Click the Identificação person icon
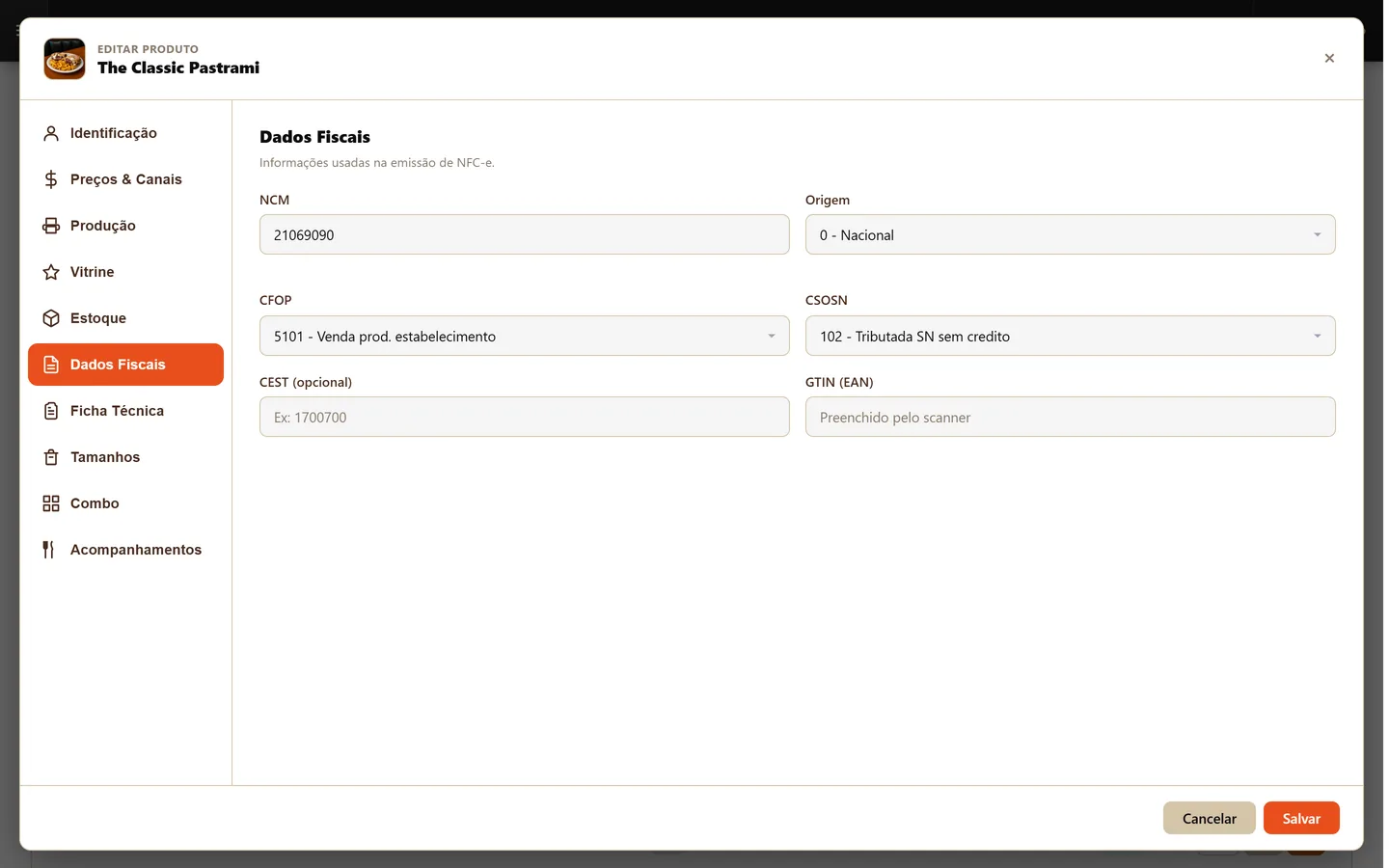 pos(51,133)
